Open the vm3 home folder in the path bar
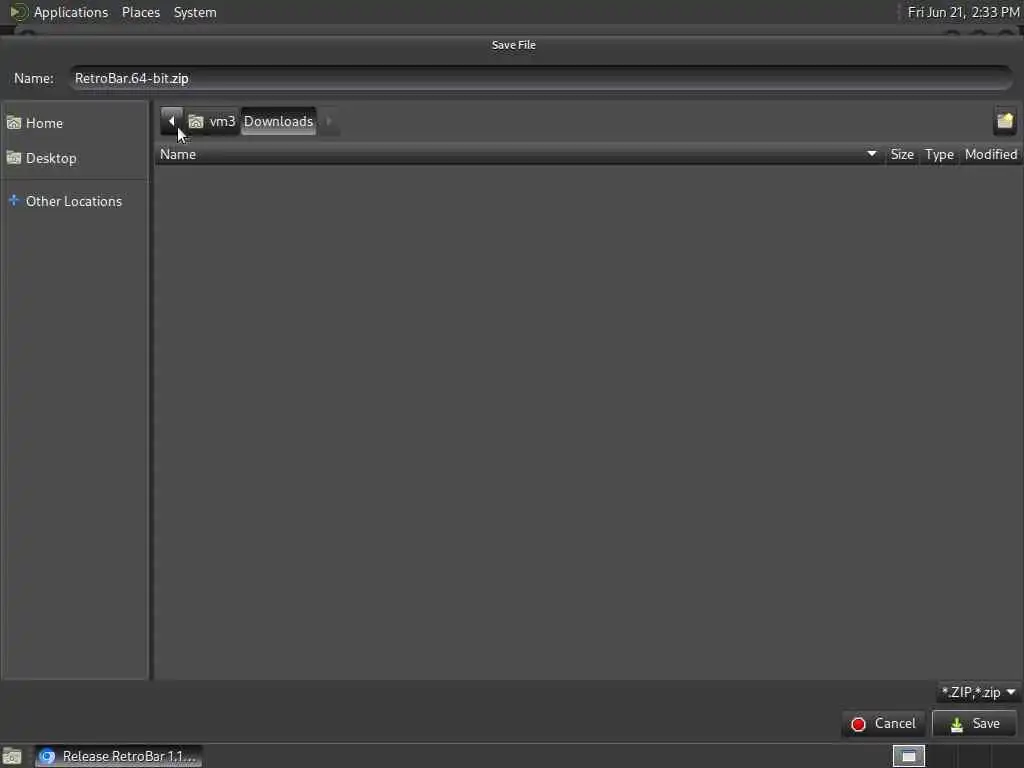The width and height of the screenshot is (1024, 768). click(x=212, y=121)
